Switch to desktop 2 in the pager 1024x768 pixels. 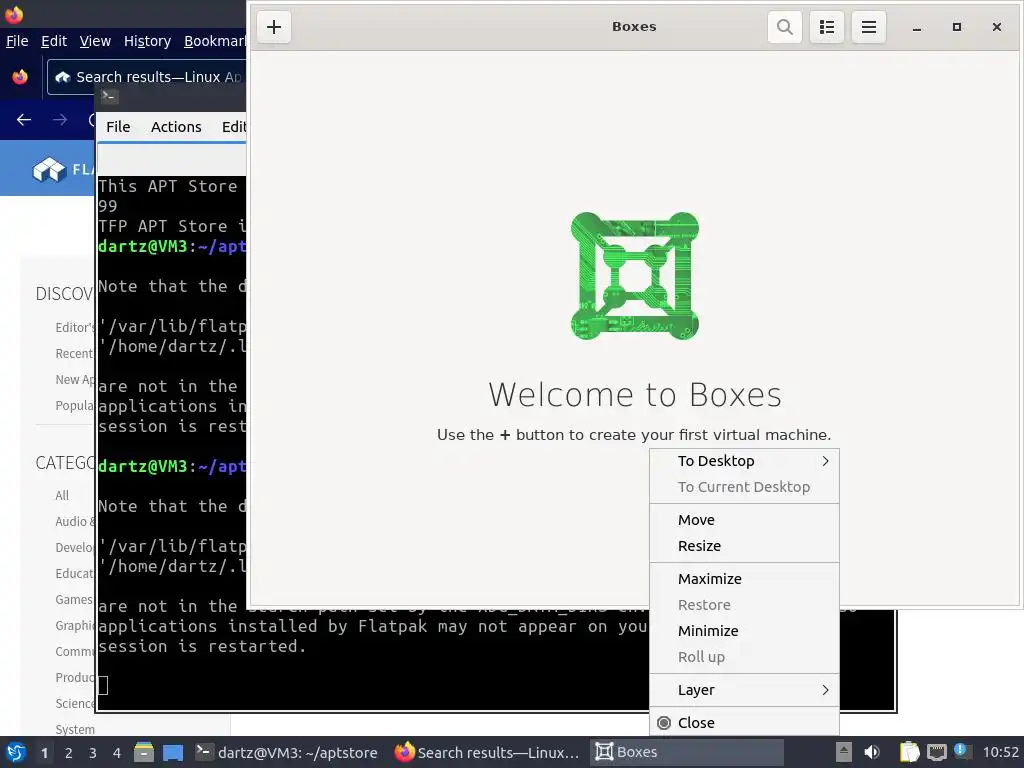[69, 753]
